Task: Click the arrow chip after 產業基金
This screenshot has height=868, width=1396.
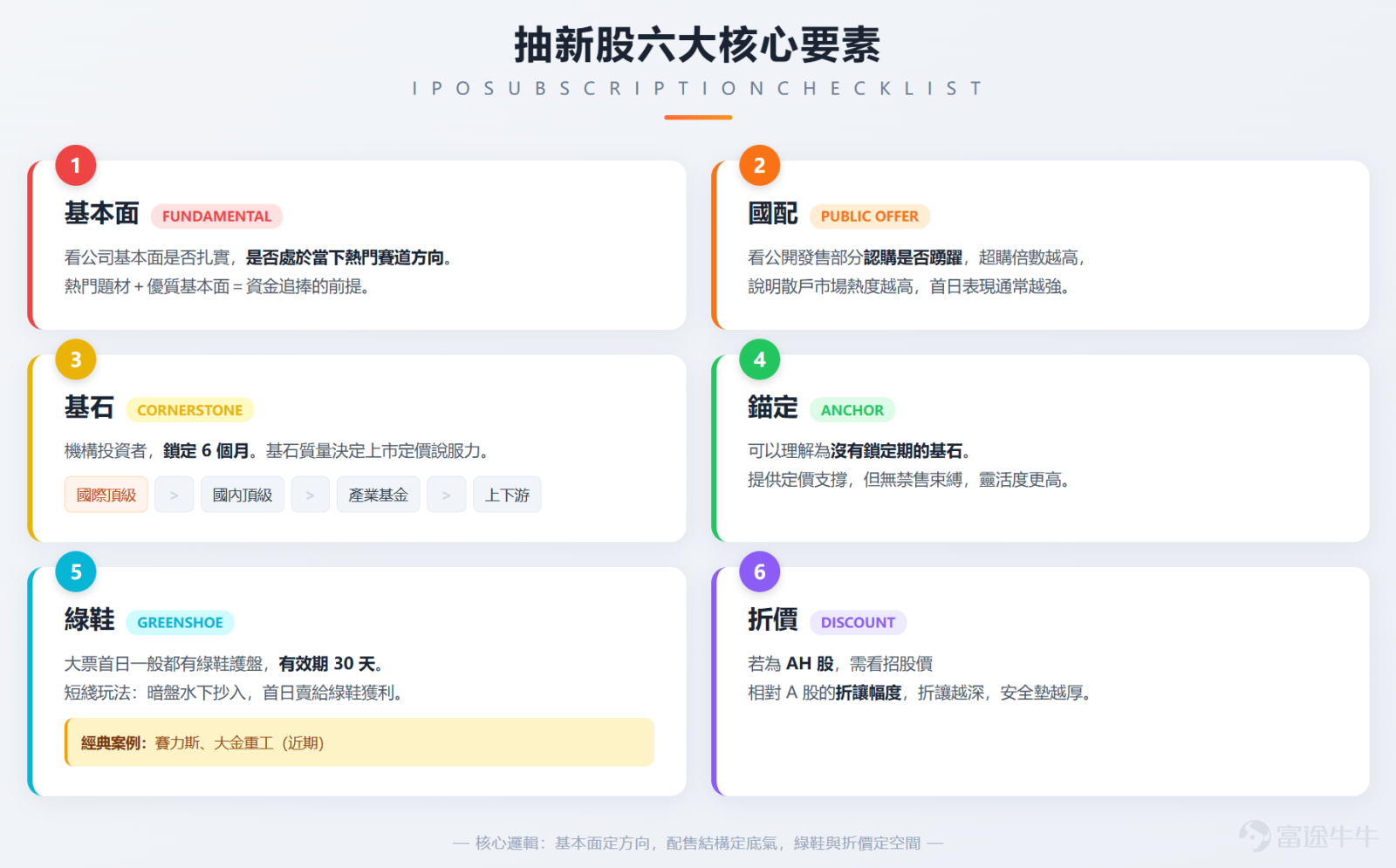Action: (447, 495)
